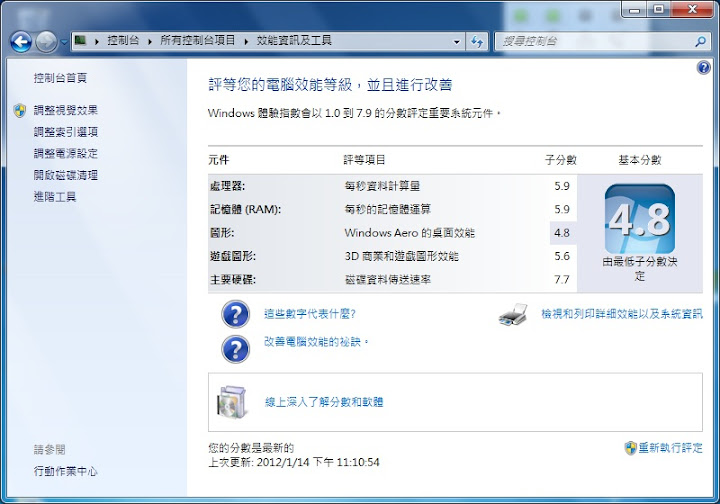720x504 pixels.
Task: Open 調整視覺效果 link
Action: (66, 110)
